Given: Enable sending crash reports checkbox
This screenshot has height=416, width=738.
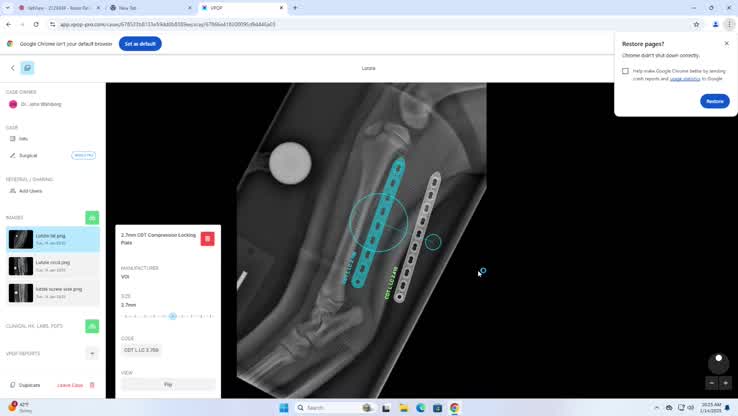Looking at the screenshot, I should 626,71.
